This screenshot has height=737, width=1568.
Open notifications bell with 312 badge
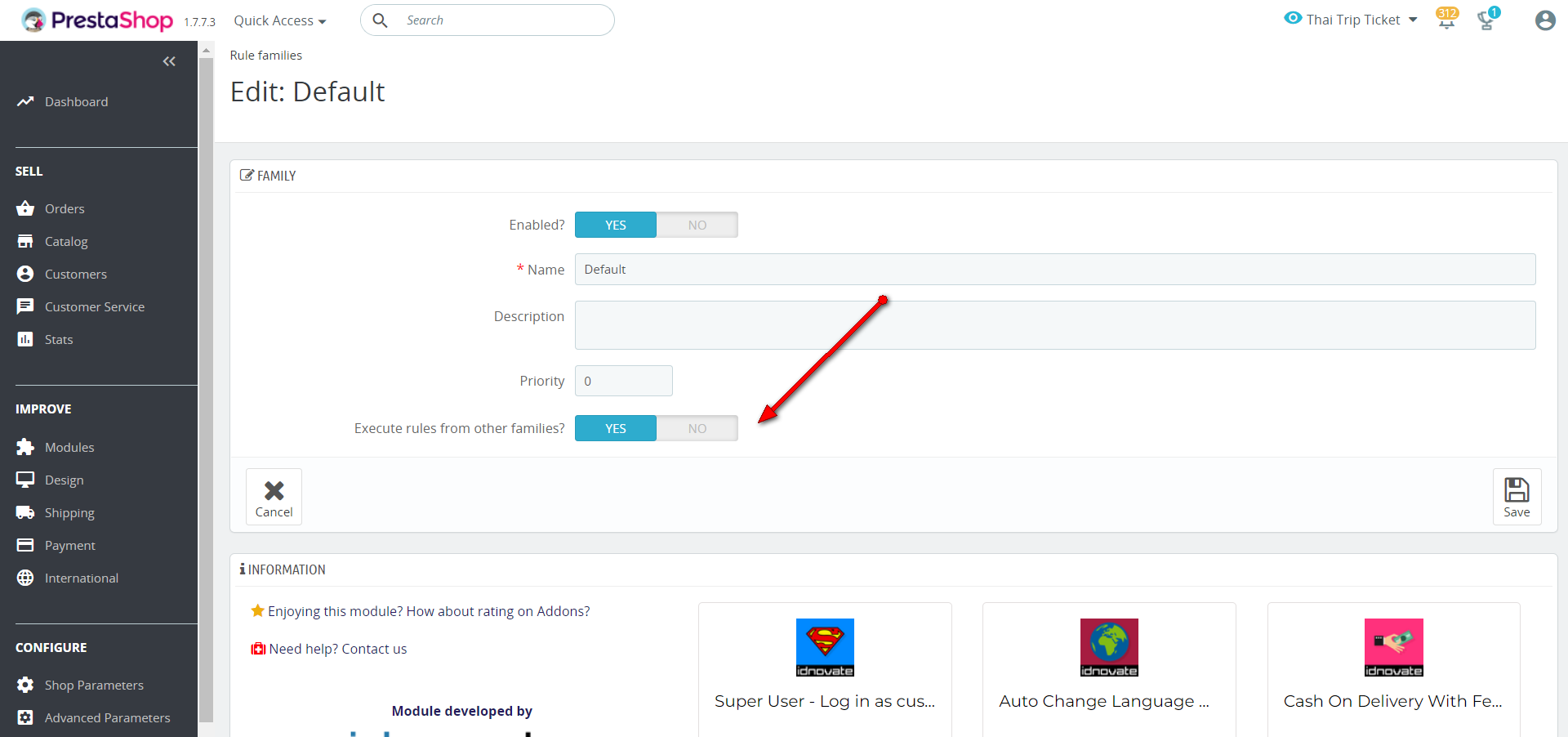click(x=1446, y=19)
